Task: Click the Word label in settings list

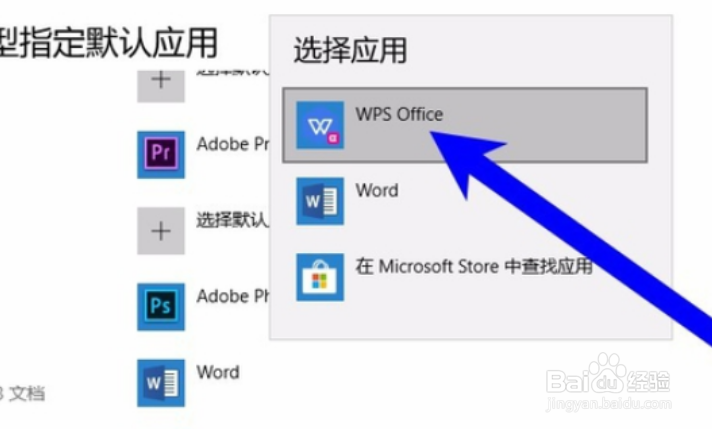Action: coord(218,372)
